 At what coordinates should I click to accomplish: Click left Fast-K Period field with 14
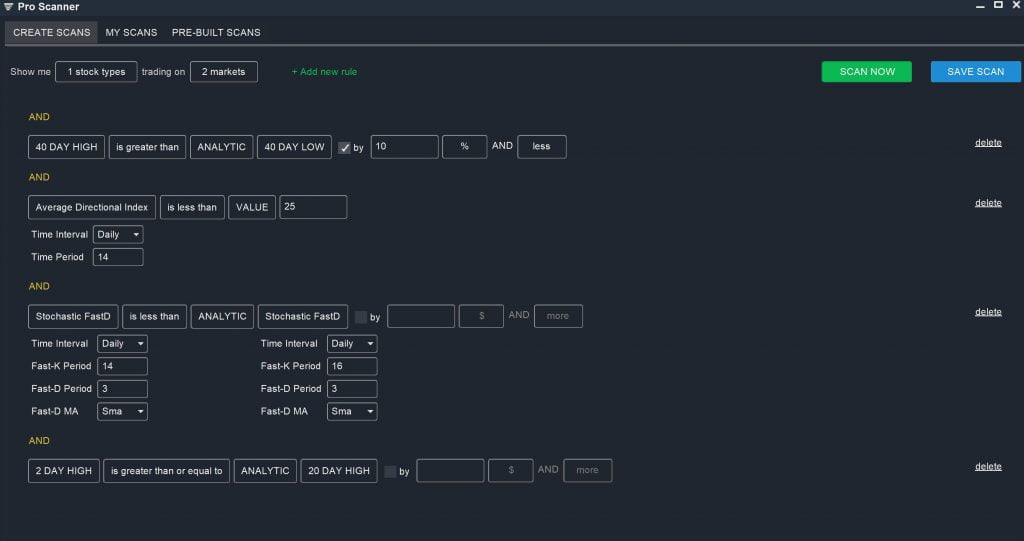pos(122,366)
